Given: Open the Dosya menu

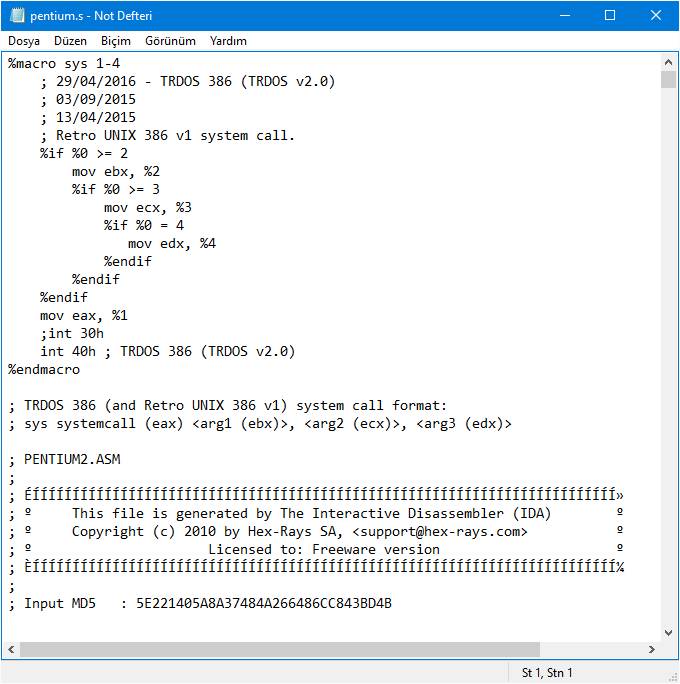Looking at the screenshot, I should click(x=24, y=41).
